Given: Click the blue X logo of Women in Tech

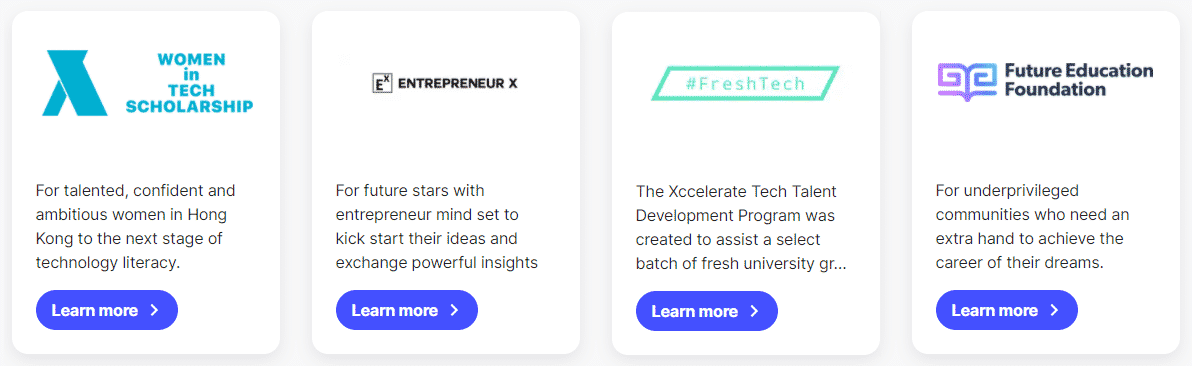Looking at the screenshot, I should coord(74,83).
